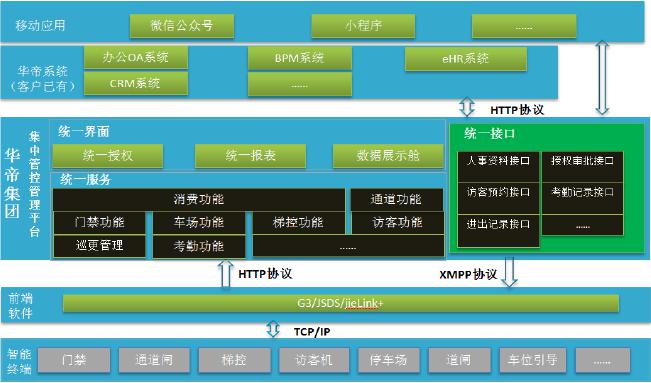Click the 办公OA系统 box

coord(136,57)
